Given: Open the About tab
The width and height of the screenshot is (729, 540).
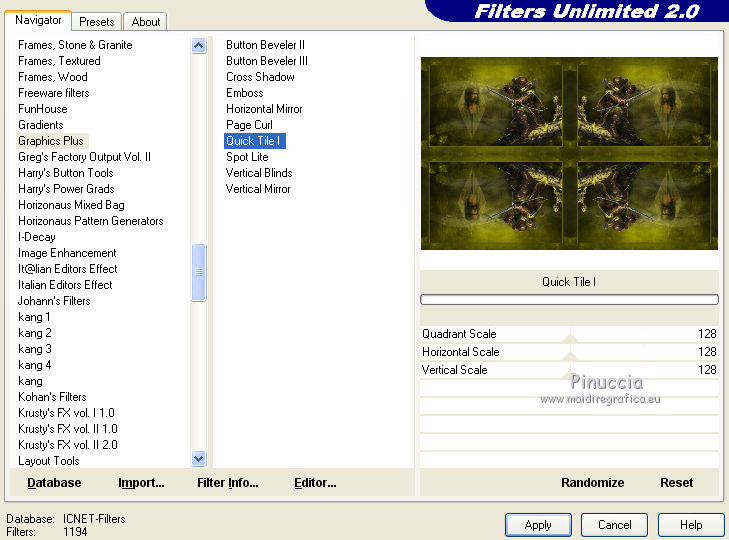Looking at the screenshot, I should pos(146,22).
